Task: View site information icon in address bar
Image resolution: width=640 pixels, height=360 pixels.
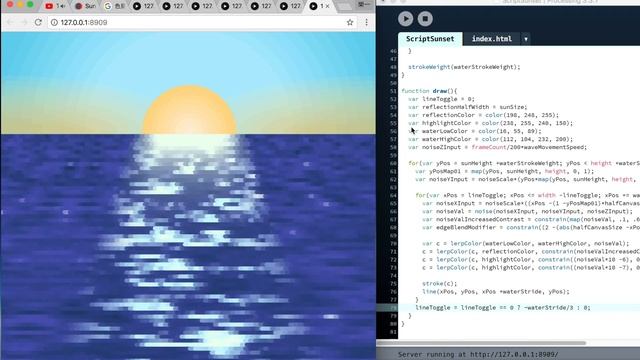Action: point(54,22)
